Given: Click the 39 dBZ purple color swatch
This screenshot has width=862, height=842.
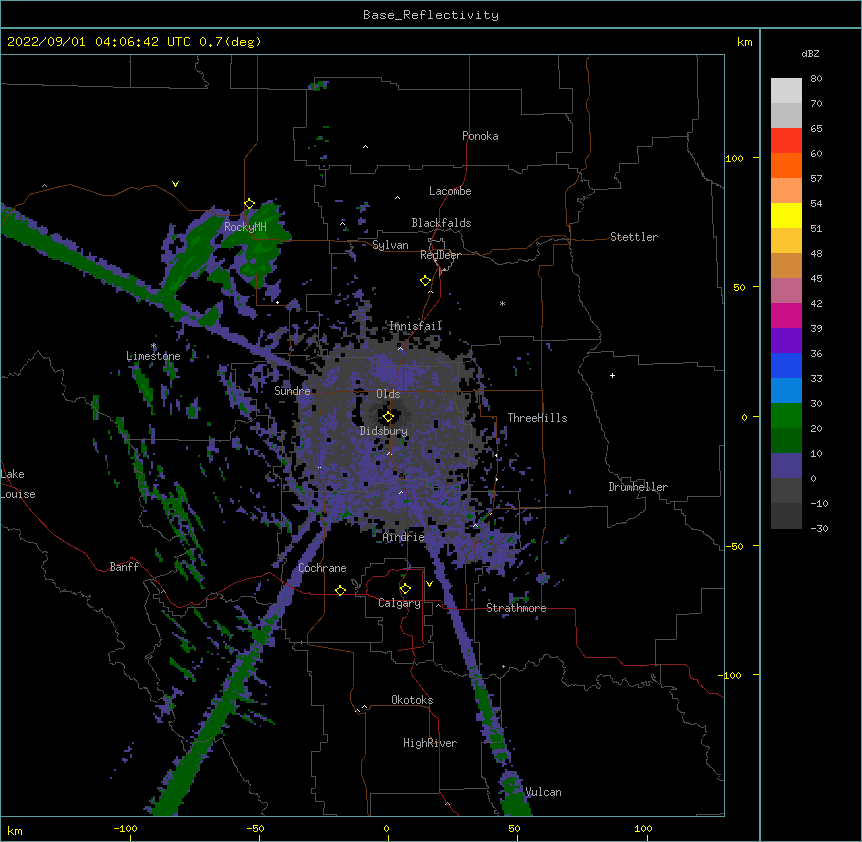Looking at the screenshot, I should [x=786, y=340].
